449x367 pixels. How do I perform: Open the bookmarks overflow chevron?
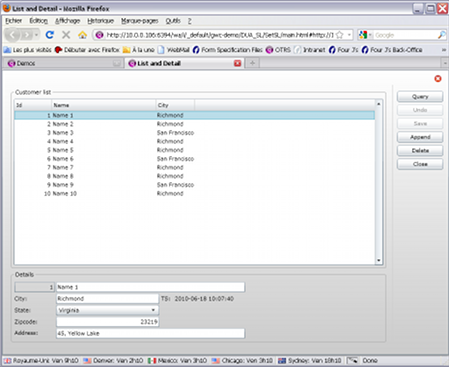click(444, 50)
